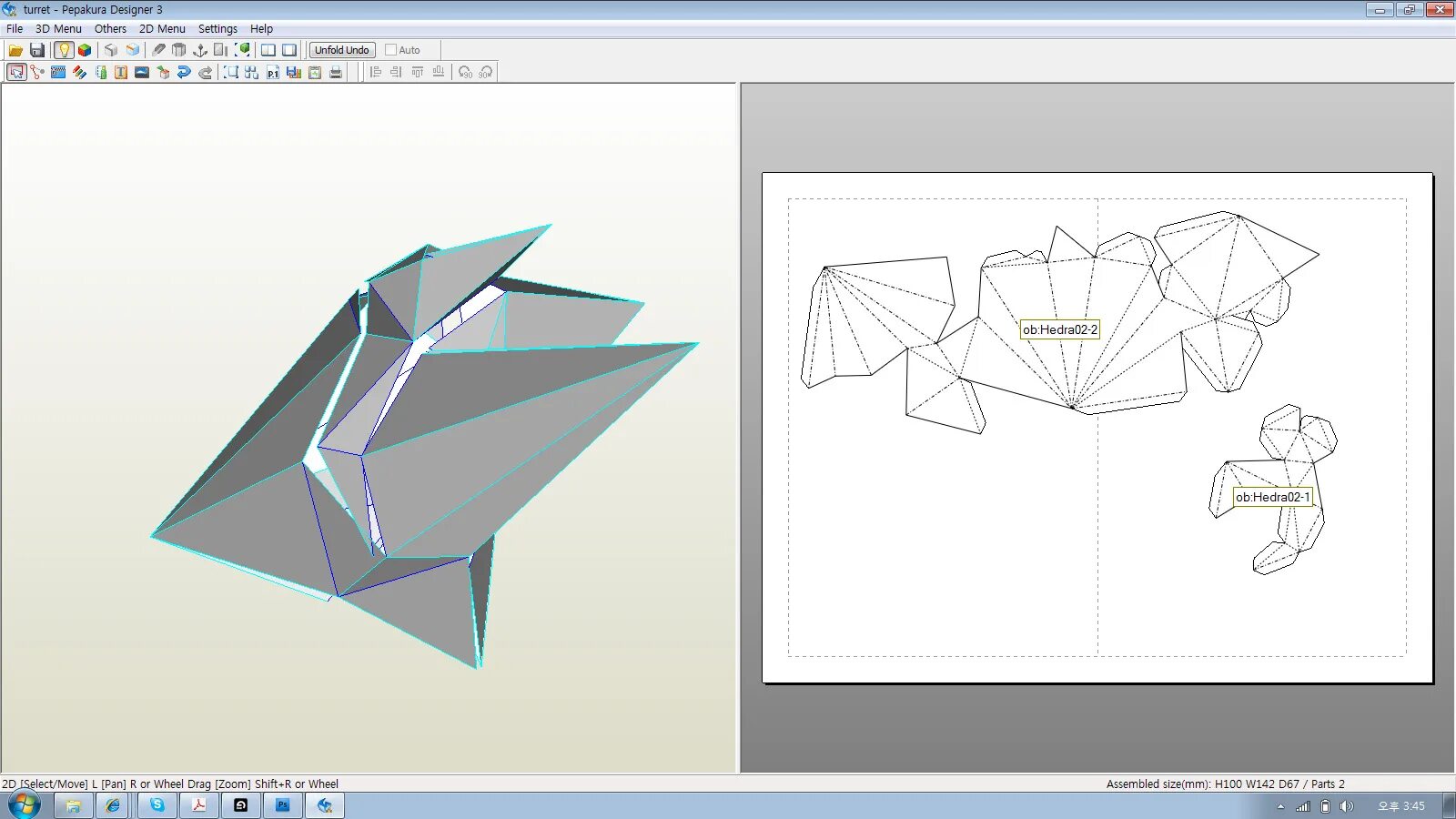1456x819 pixels.
Task: Switch to split two-pane view layout
Action: tap(268, 50)
